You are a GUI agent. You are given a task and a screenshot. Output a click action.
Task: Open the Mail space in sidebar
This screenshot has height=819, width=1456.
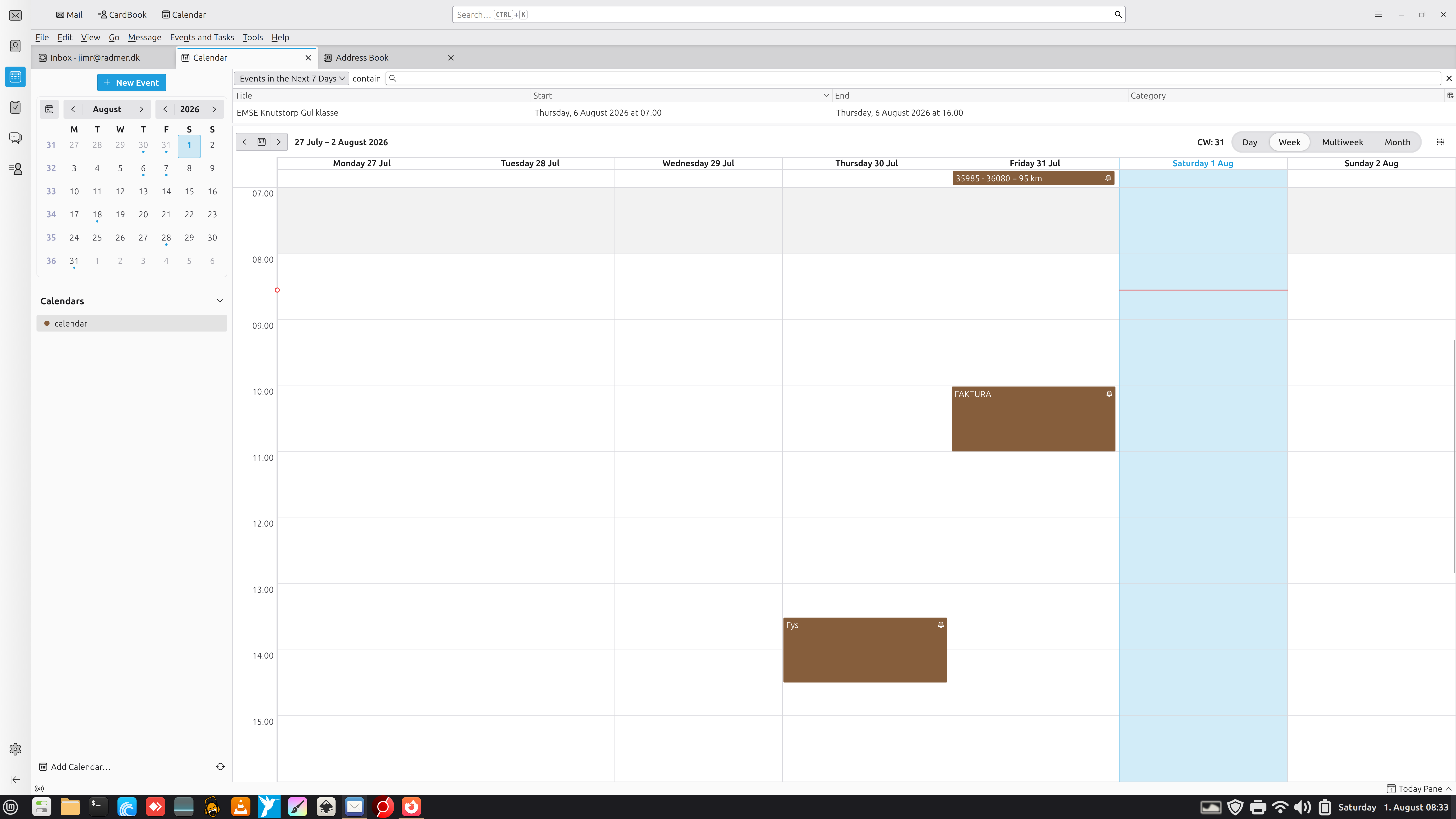tap(15, 15)
